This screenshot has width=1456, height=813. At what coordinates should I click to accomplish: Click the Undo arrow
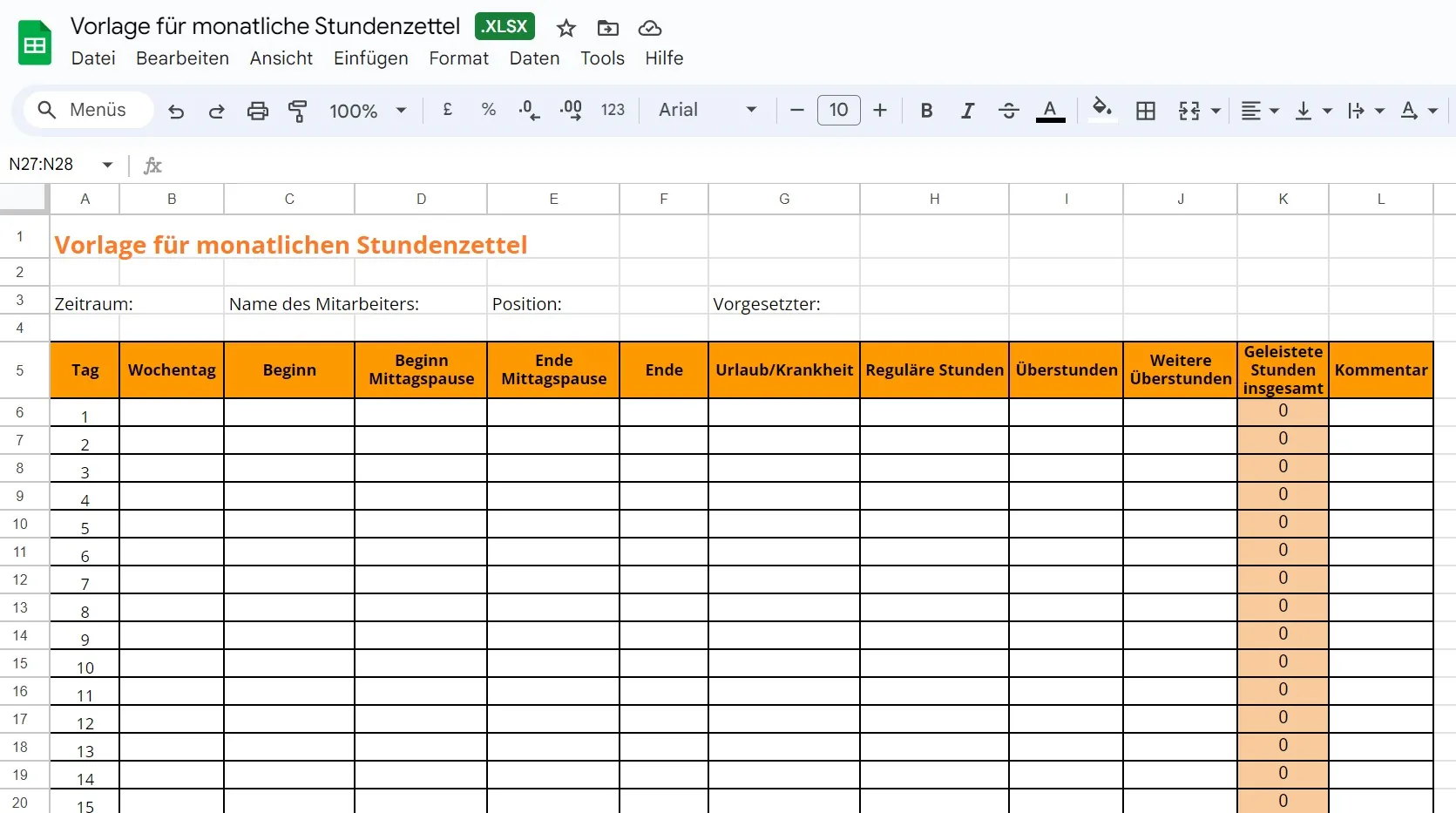tap(176, 111)
